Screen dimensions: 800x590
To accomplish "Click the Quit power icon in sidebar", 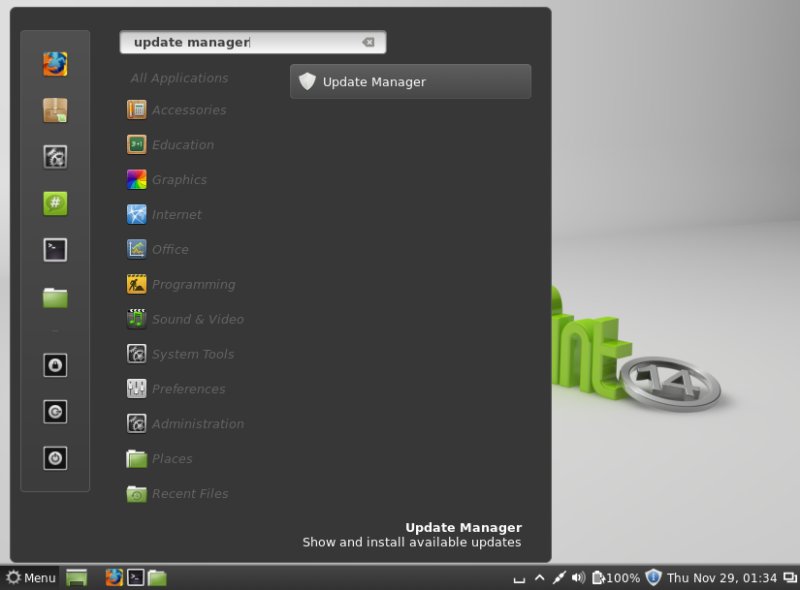I will coord(55,458).
